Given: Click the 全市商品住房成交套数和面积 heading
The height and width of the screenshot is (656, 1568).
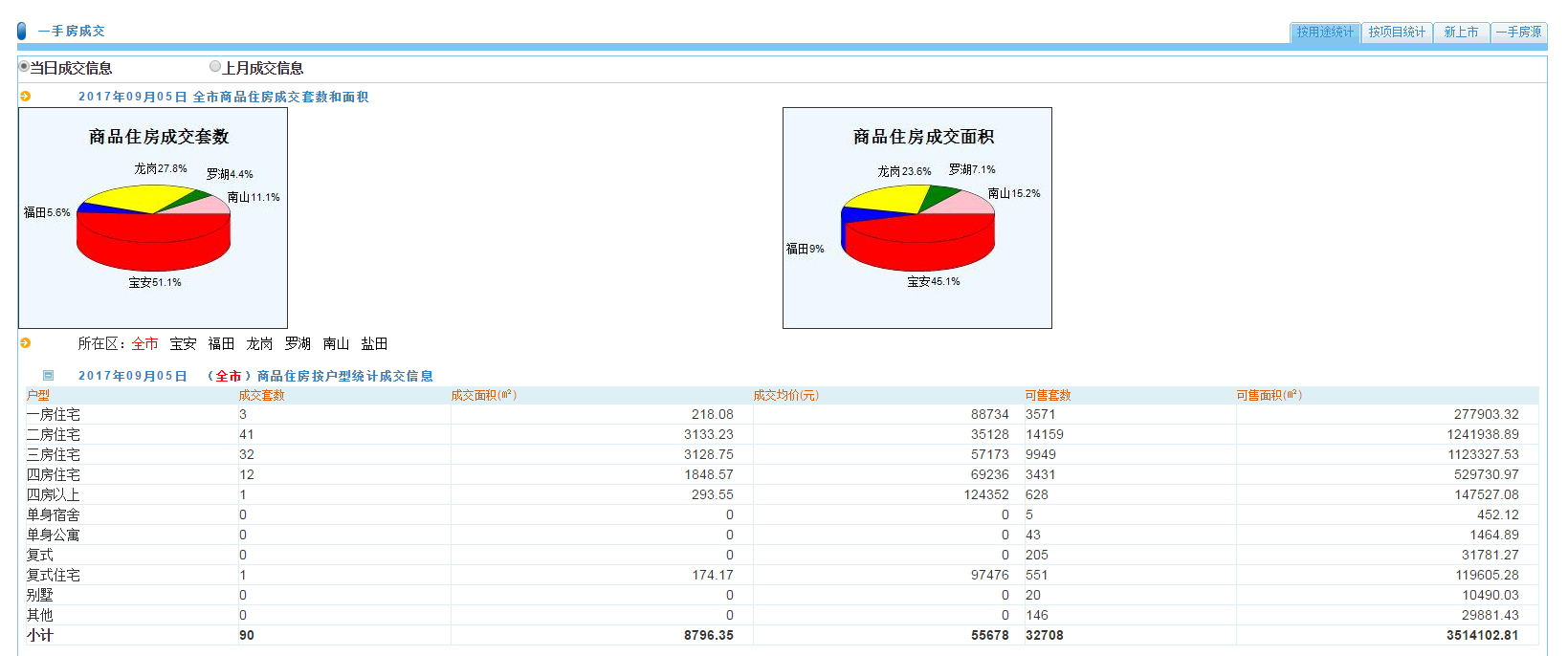Looking at the screenshot, I should (280, 97).
